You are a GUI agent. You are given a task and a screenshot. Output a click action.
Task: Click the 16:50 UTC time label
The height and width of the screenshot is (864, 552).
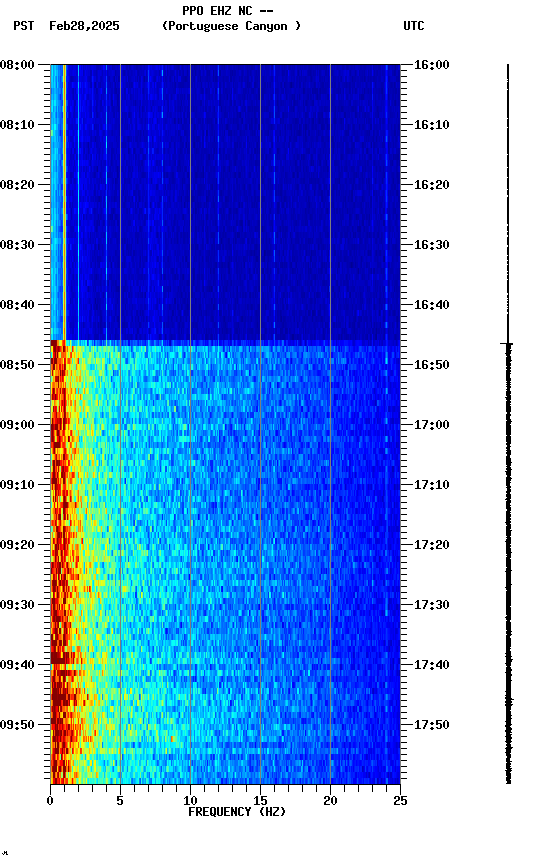click(432, 365)
